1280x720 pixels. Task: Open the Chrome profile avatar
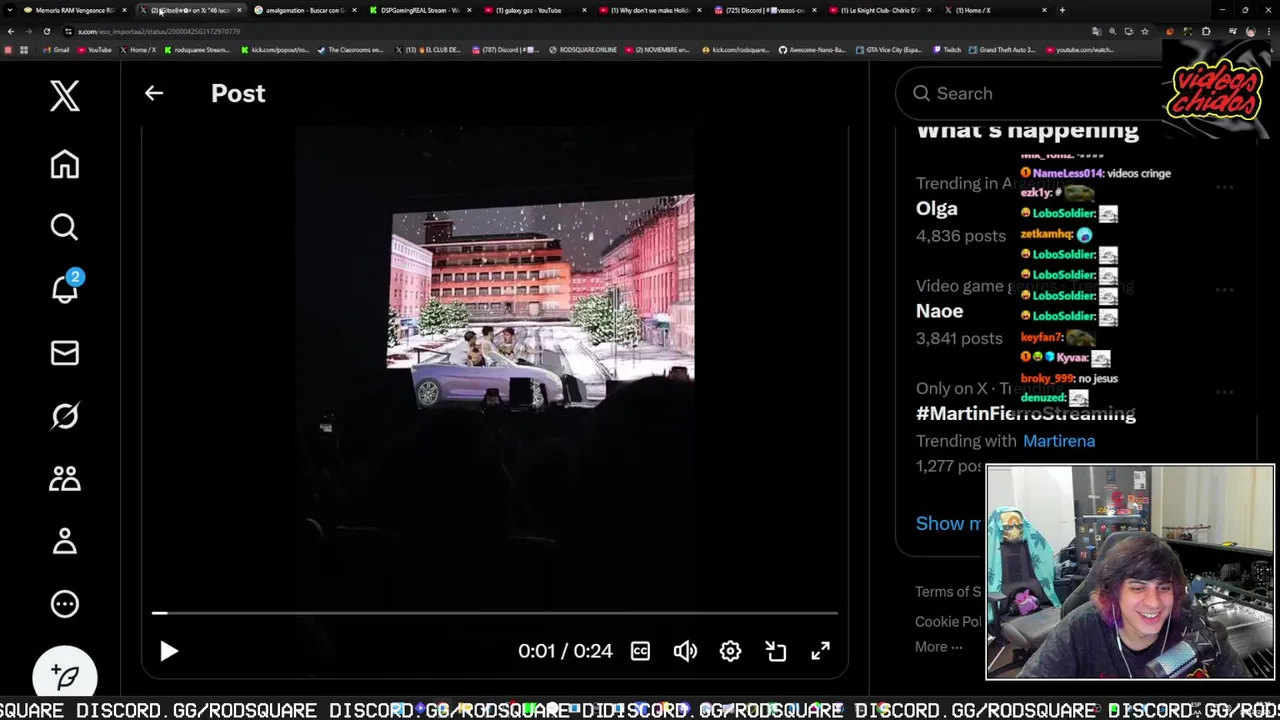click(x=1251, y=31)
